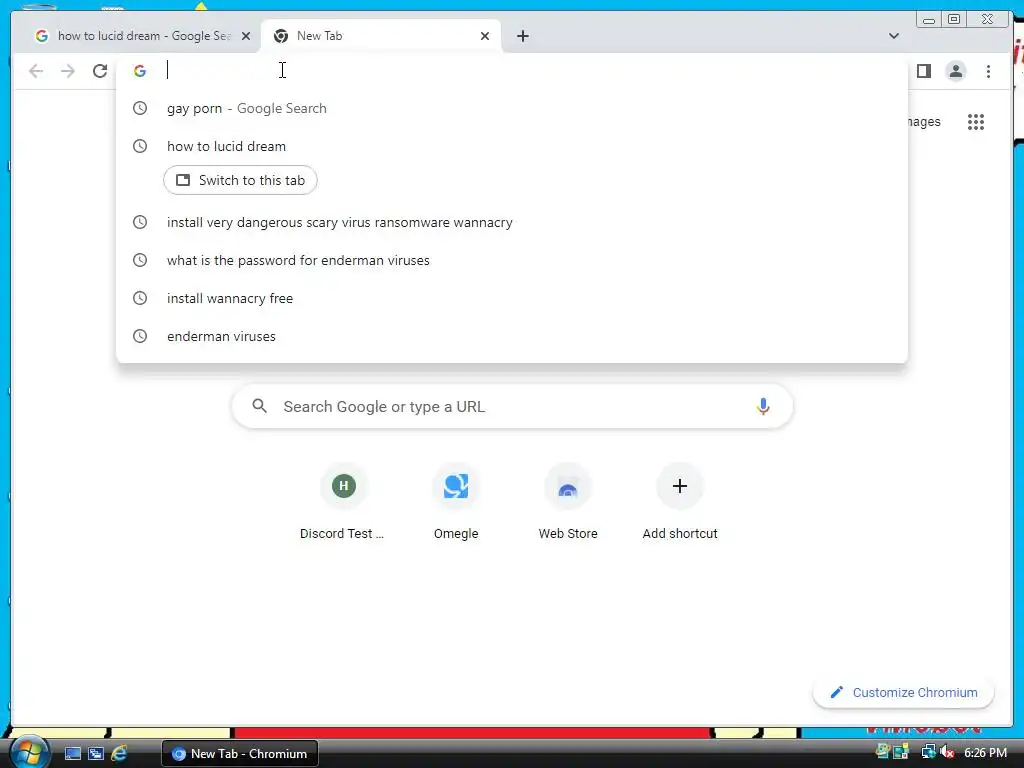The width and height of the screenshot is (1024, 768).
Task: Select 'enderman viruses' suggestion
Action: 512,336
